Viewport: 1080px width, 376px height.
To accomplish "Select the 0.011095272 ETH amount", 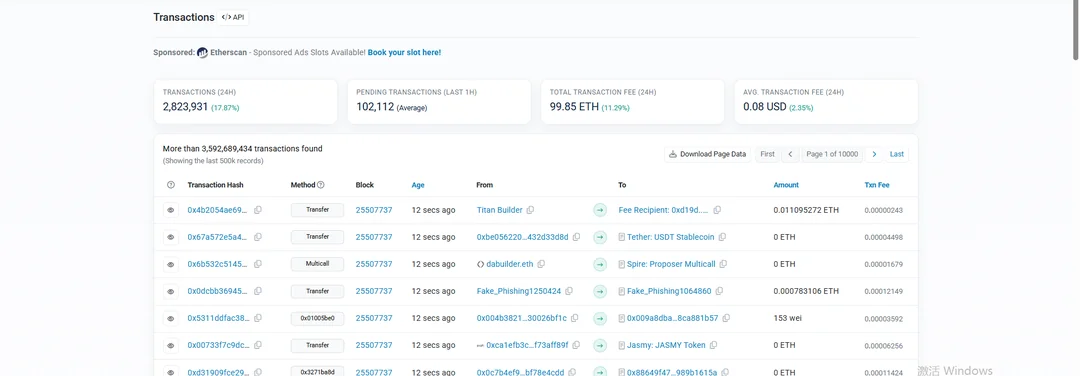I will (x=807, y=210).
